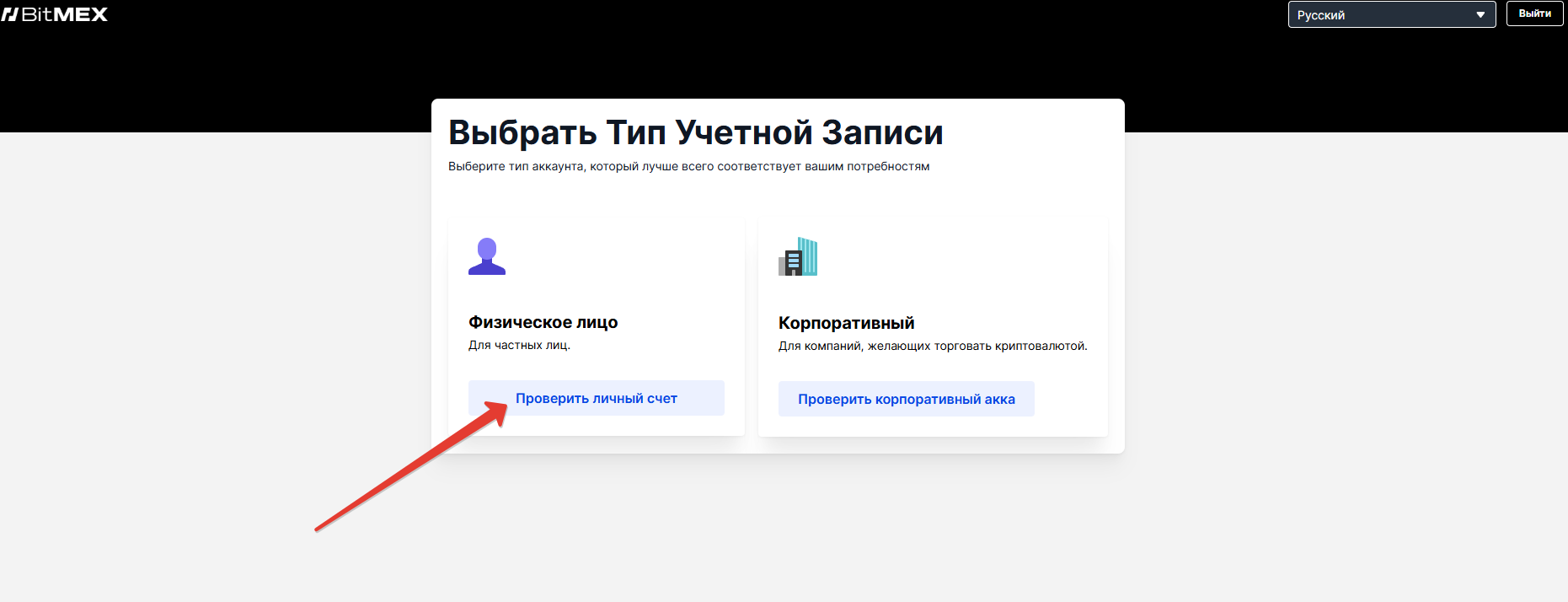Click the corporate building icon

798,256
